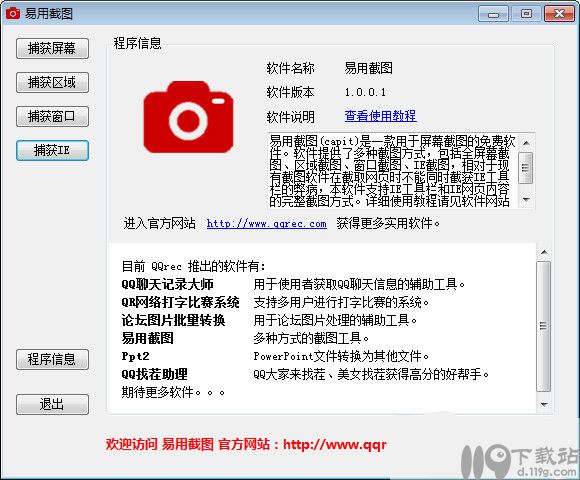The image size is (580, 480).
Task: Quit the app with 退出 button
Action: pyautogui.click(x=52, y=404)
